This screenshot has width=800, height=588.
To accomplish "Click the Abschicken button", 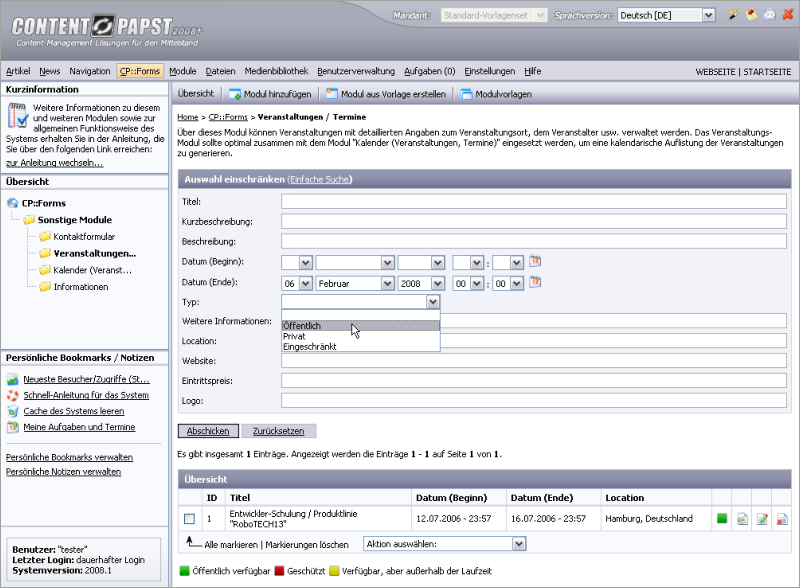I will pos(208,431).
